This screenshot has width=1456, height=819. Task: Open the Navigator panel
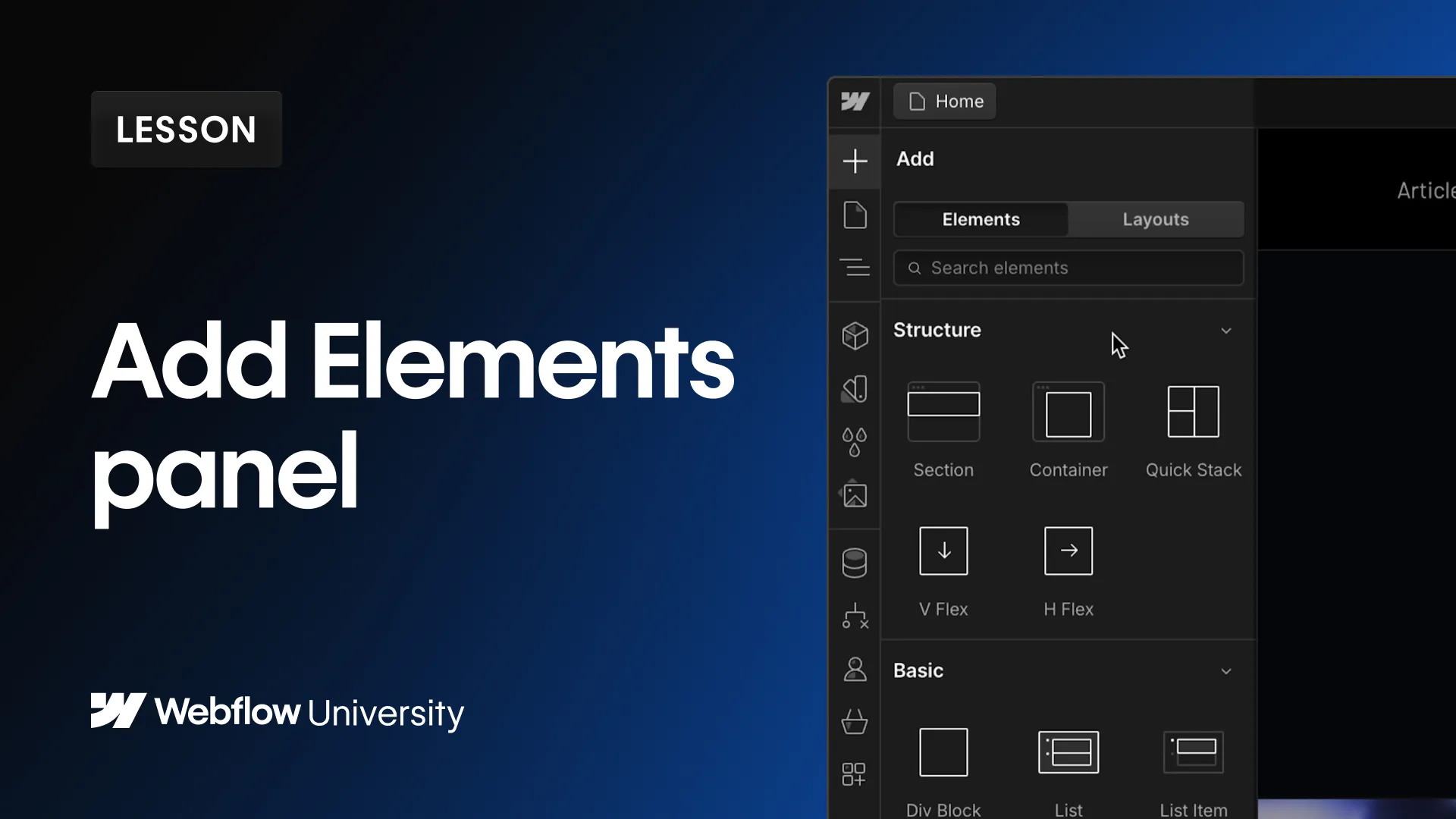pyautogui.click(x=855, y=267)
